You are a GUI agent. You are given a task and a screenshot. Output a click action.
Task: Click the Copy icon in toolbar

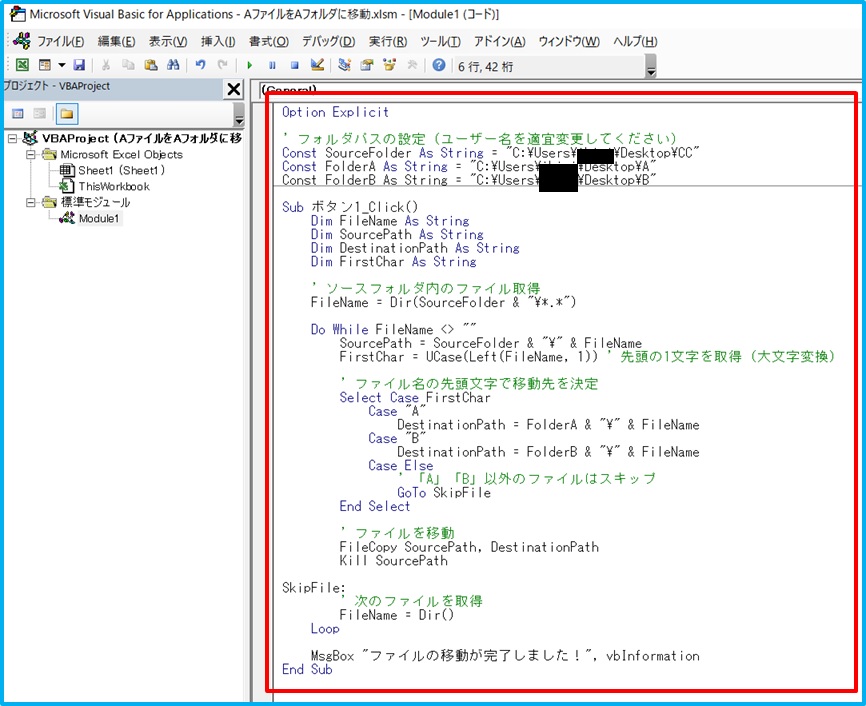(128, 65)
